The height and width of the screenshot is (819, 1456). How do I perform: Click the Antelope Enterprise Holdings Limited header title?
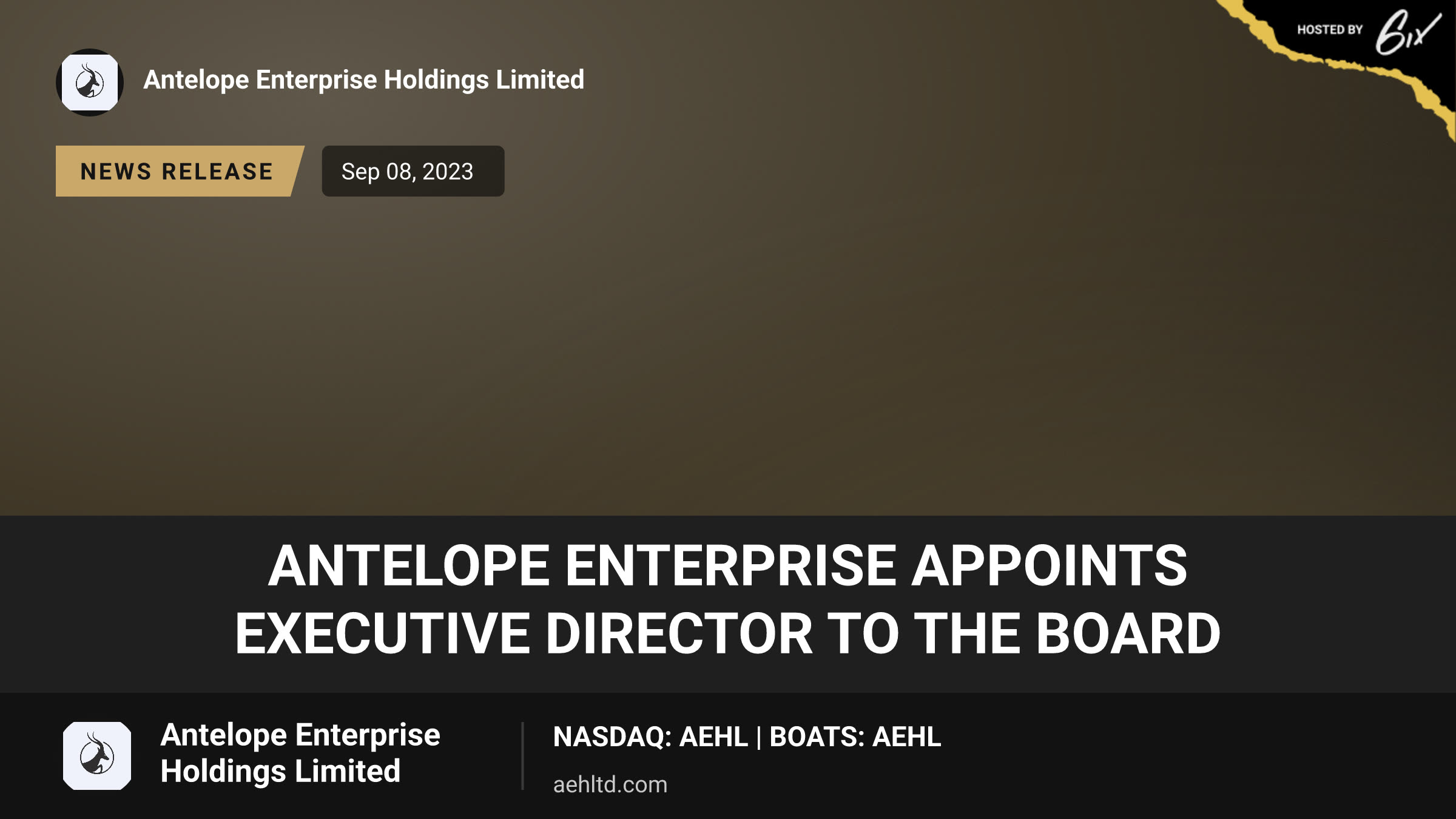click(x=363, y=79)
